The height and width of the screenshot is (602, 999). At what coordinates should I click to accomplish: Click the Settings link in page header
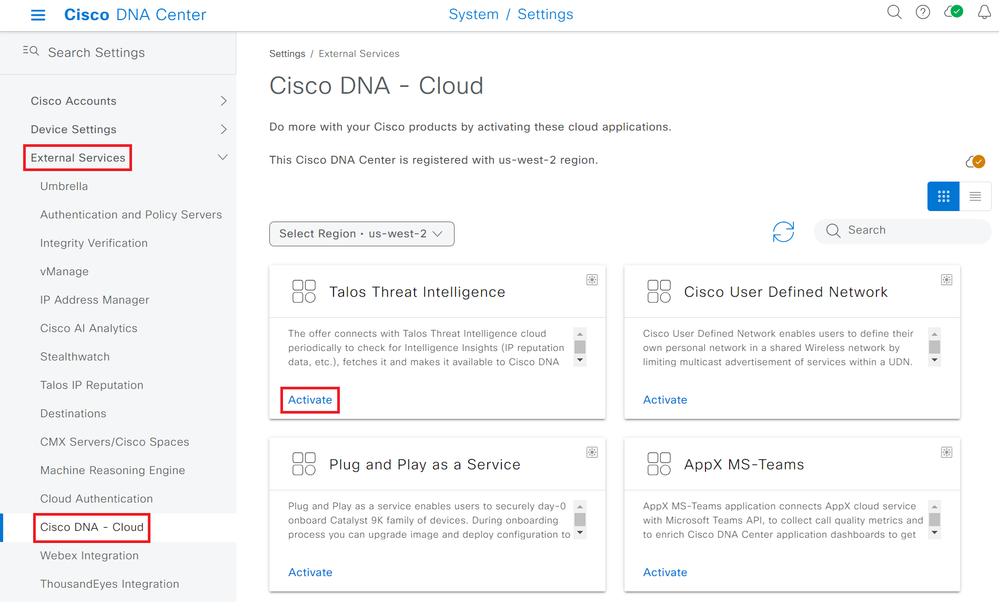(545, 14)
